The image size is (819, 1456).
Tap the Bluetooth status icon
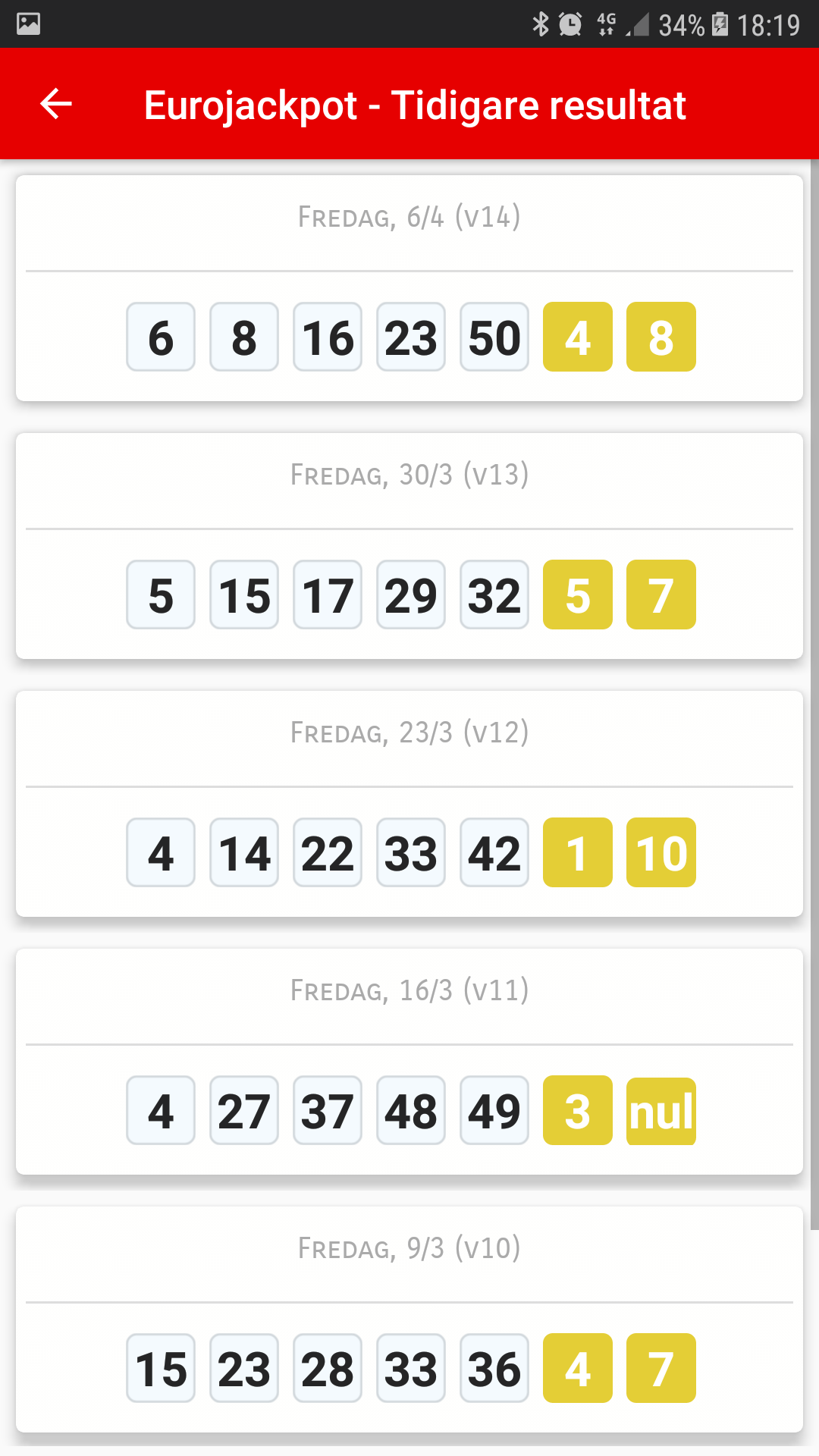pyautogui.click(x=540, y=24)
